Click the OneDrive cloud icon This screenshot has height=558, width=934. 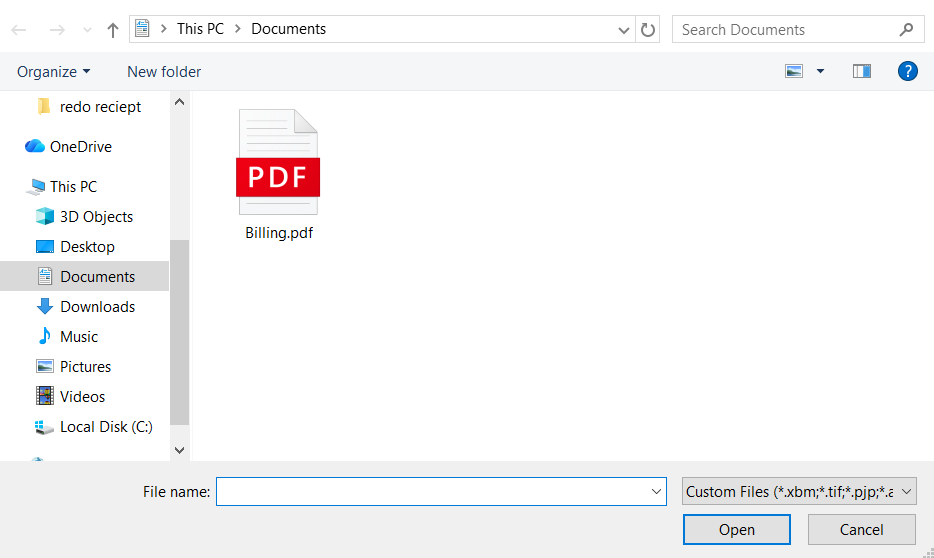point(35,146)
